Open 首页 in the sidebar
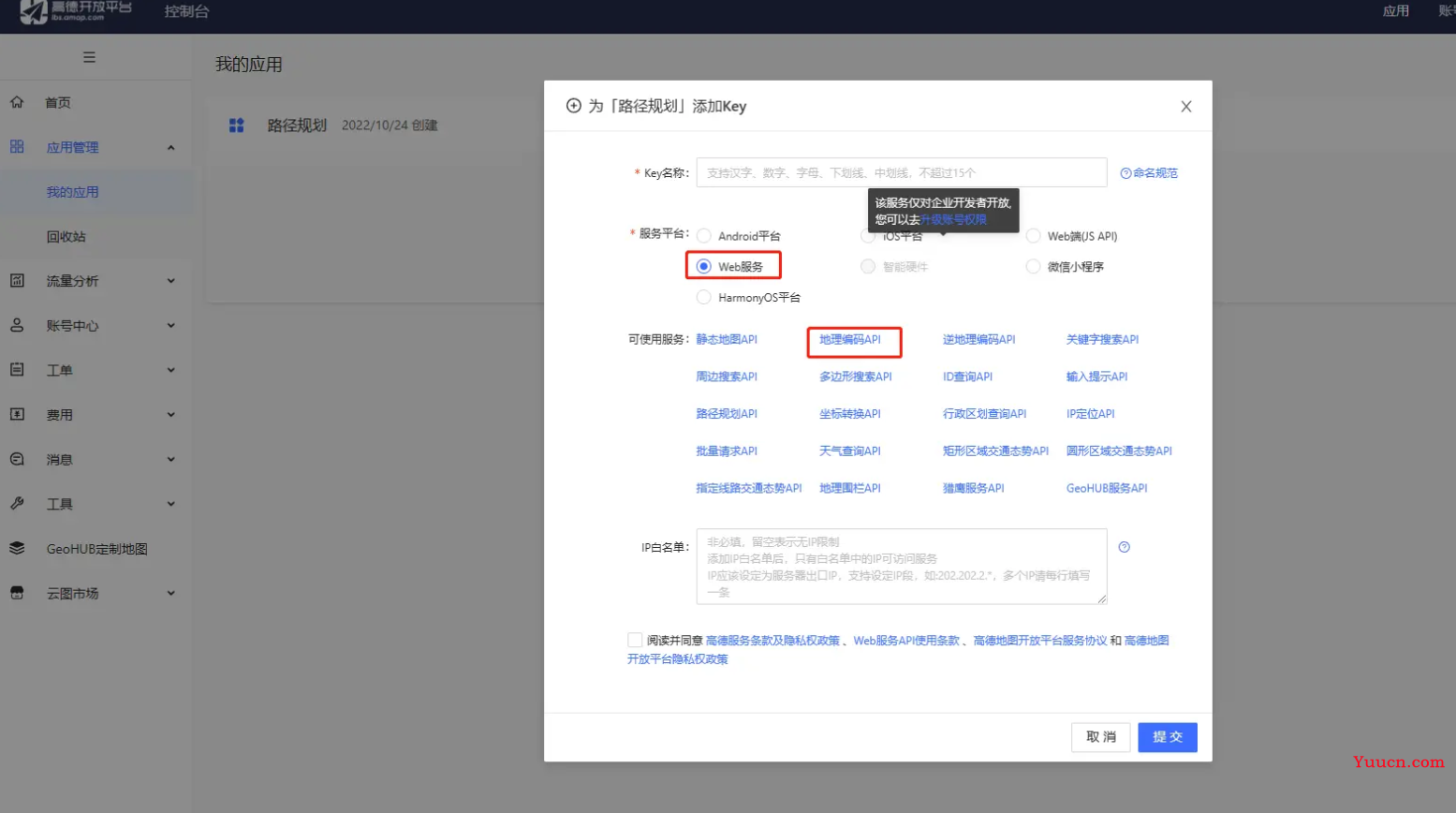The width and height of the screenshot is (1456, 813). pyautogui.click(x=58, y=103)
